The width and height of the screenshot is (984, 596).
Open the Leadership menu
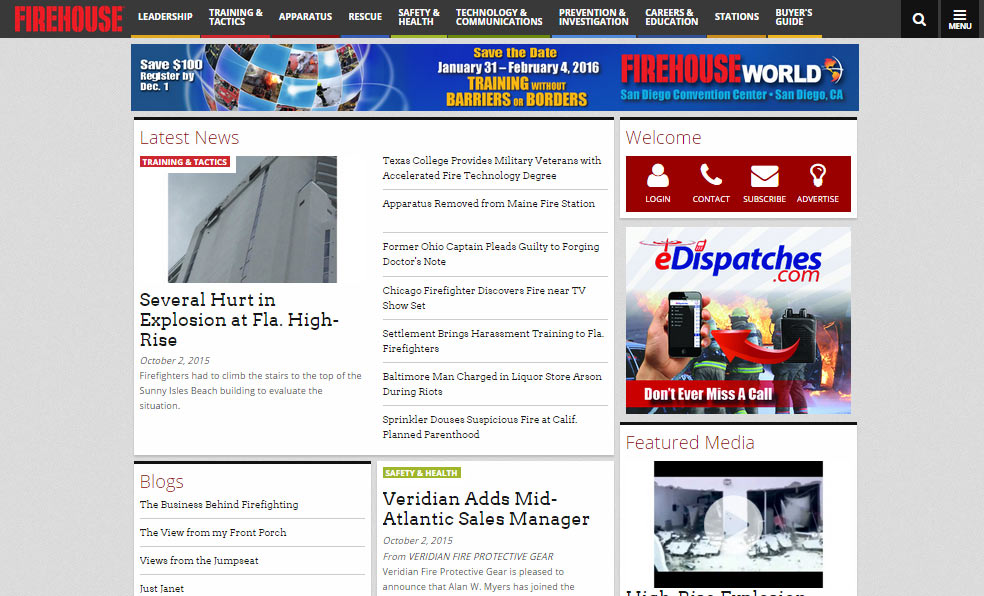[x=165, y=17]
